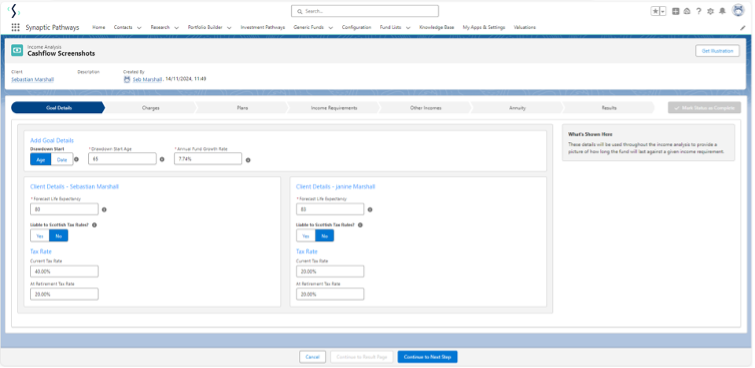The height and width of the screenshot is (368, 755).
Task: Click the info icon beside Drawdown Start Age
Action: pyautogui.click(x=162, y=159)
